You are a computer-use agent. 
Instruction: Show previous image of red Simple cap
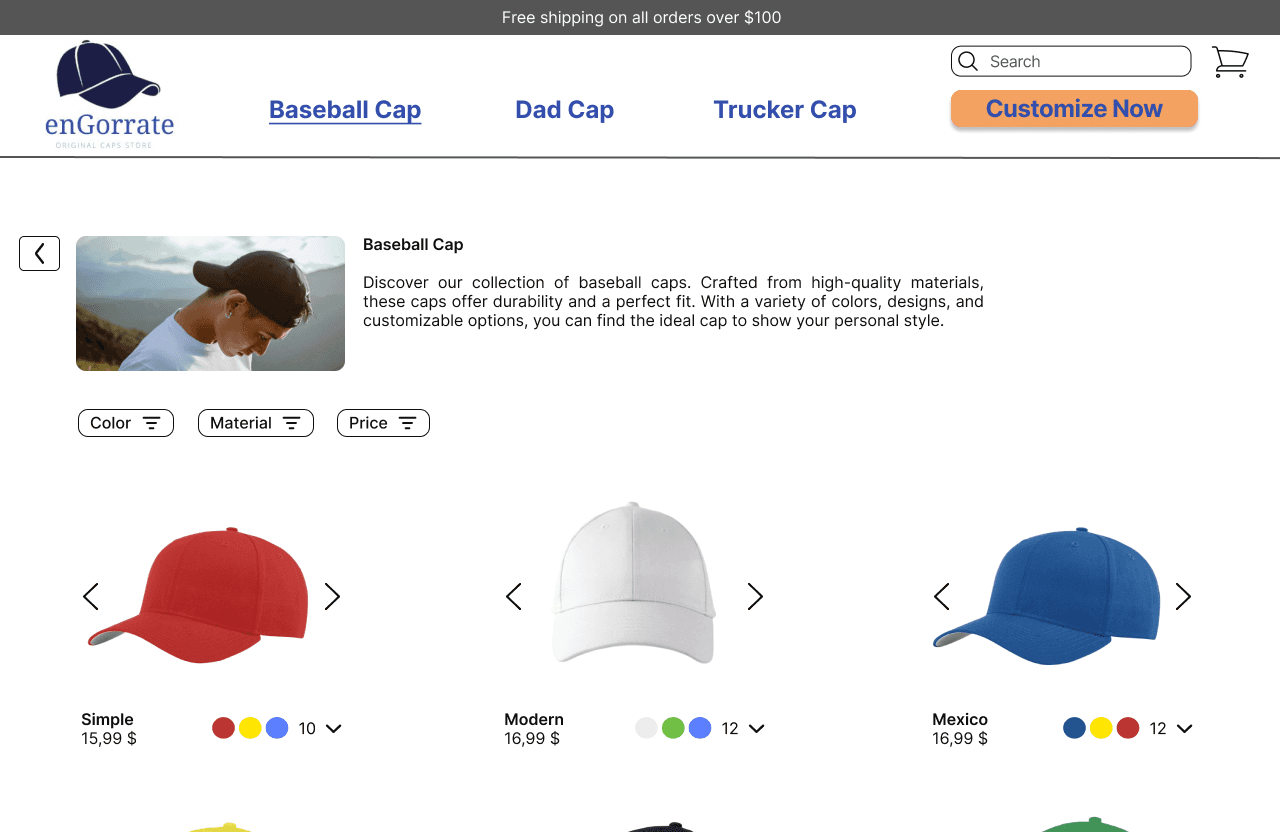pos(90,597)
